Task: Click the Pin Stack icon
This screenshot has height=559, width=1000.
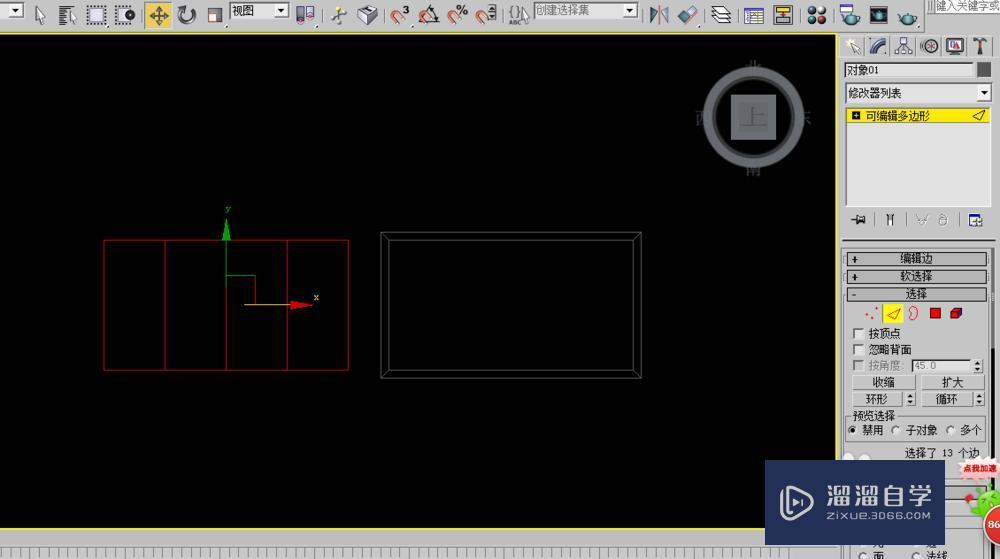Action: [858, 220]
